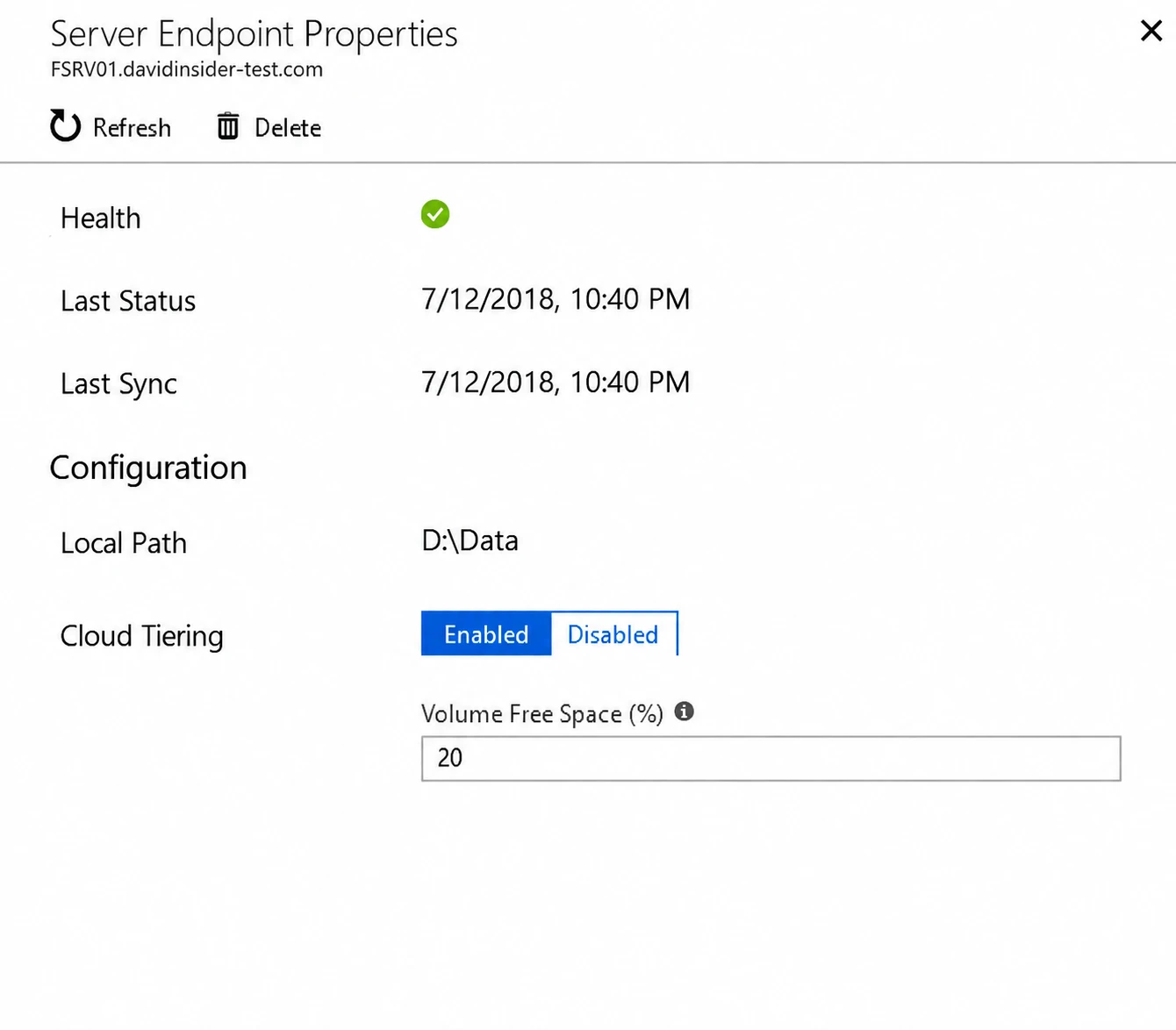Set Cloud Tiering to Disabled

613,633
